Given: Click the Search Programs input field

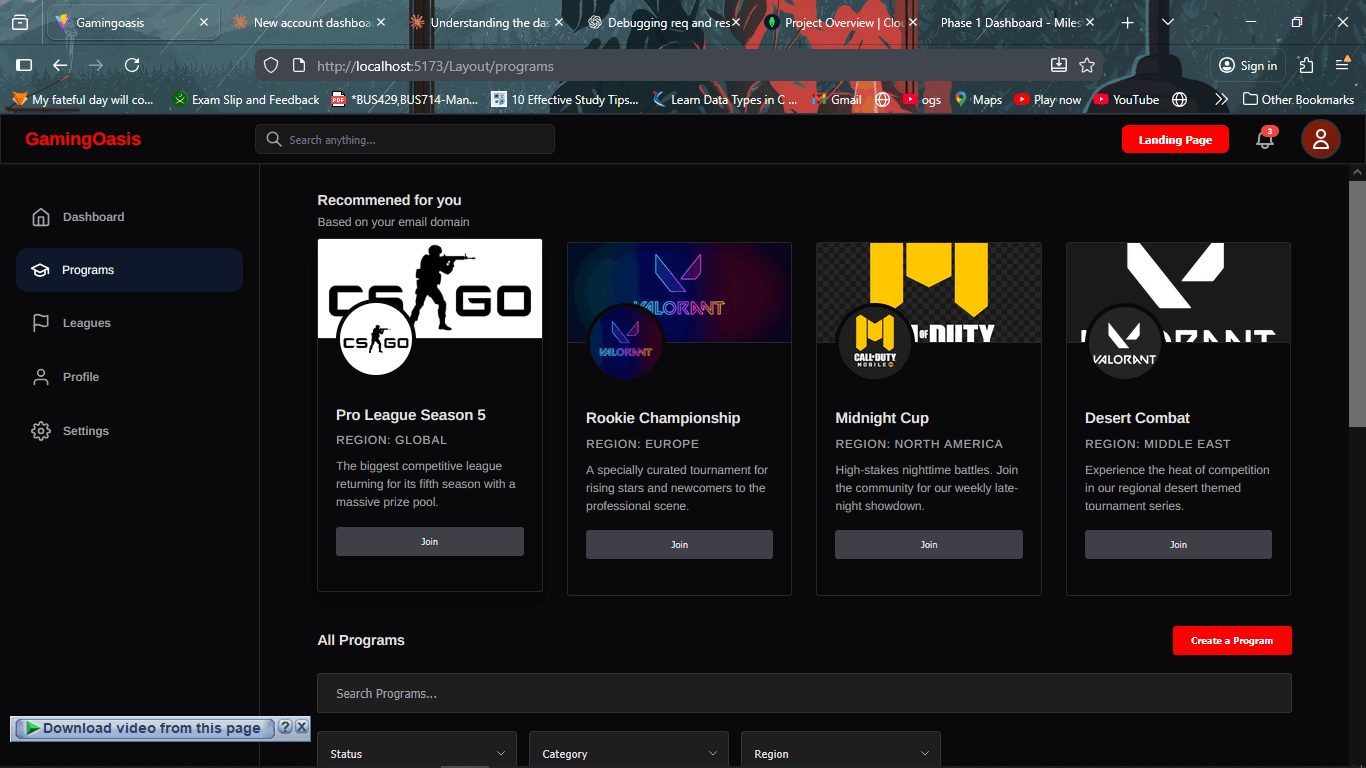Looking at the screenshot, I should coord(804,693).
